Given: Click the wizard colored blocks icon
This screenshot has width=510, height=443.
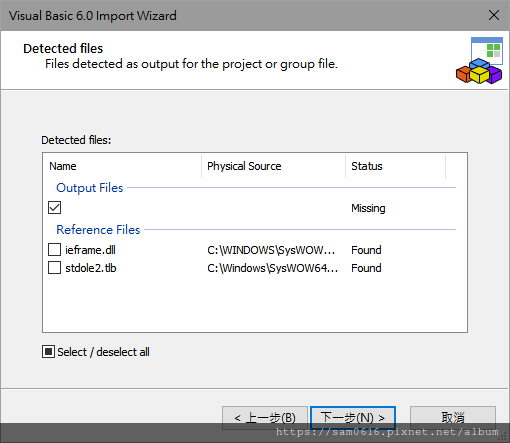Looking at the screenshot, I should [479, 60].
